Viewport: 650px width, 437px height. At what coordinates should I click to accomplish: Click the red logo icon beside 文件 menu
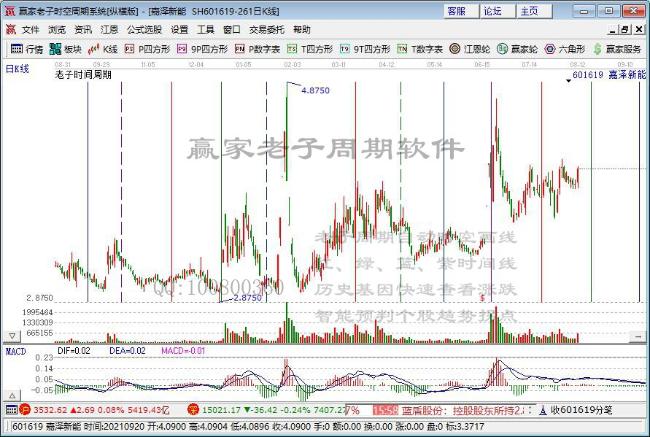click(x=11, y=29)
